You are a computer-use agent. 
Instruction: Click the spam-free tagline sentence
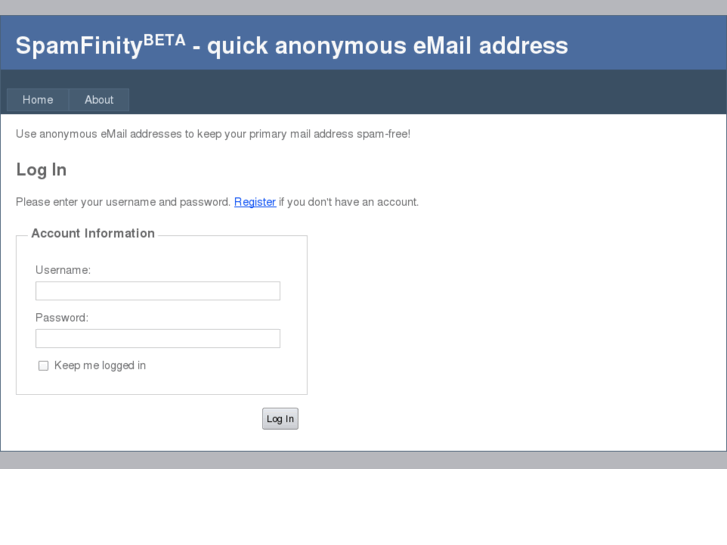pyautogui.click(x=213, y=134)
